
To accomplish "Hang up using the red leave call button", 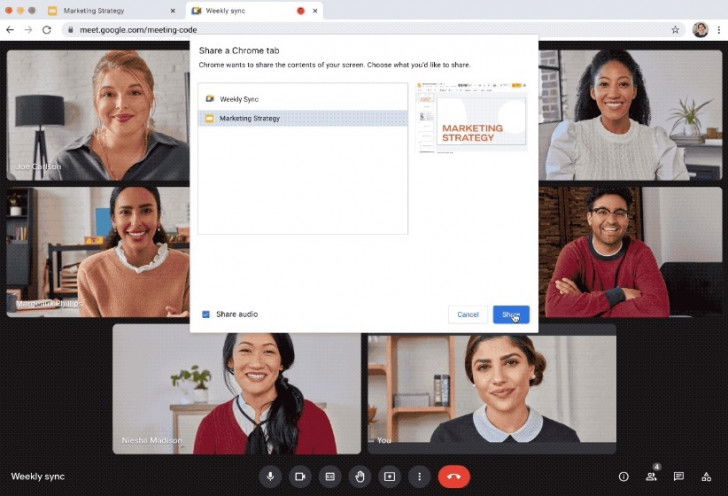I will [453, 476].
